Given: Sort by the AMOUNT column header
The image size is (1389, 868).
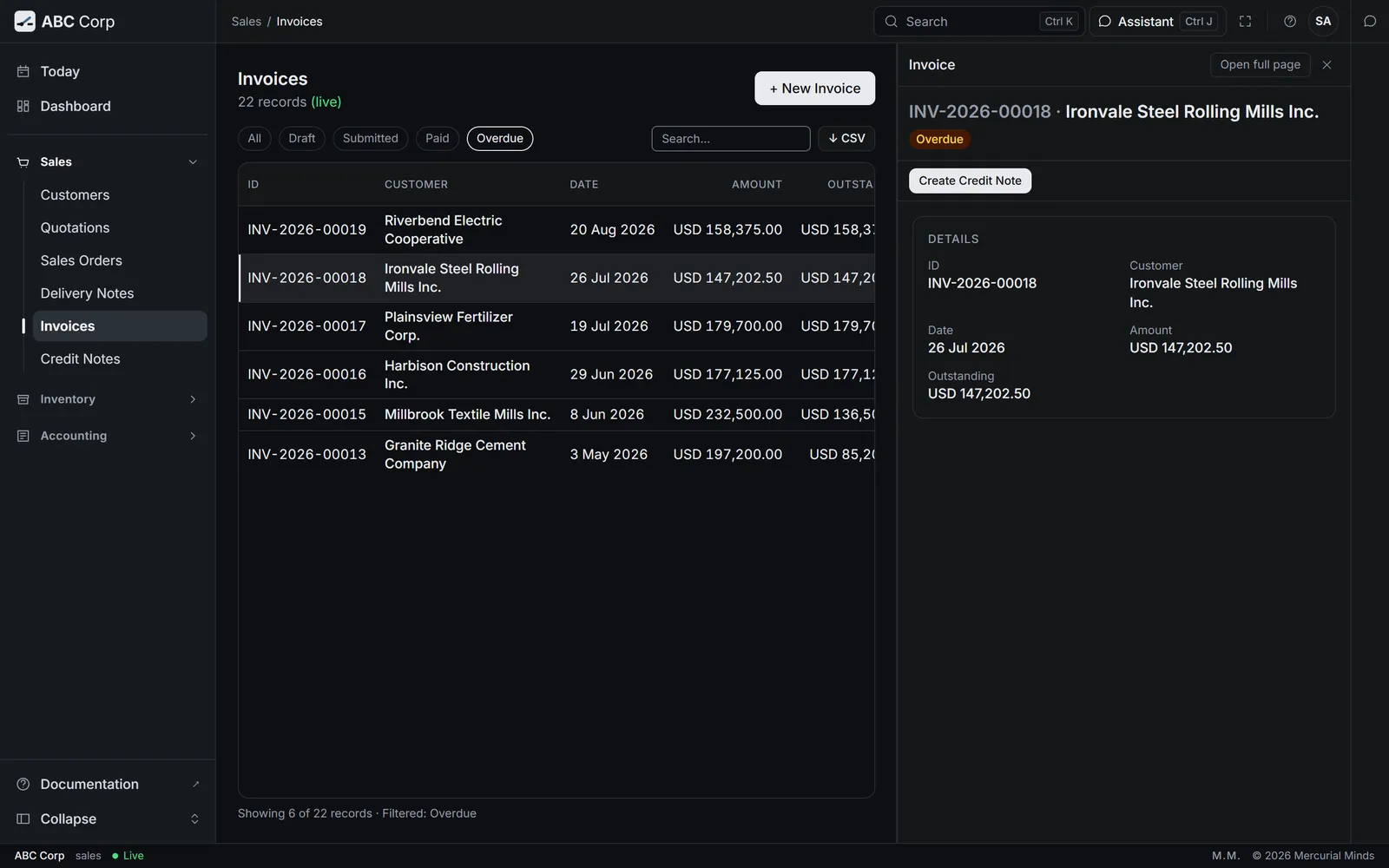Looking at the screenshot, I should tap(756, 185).
